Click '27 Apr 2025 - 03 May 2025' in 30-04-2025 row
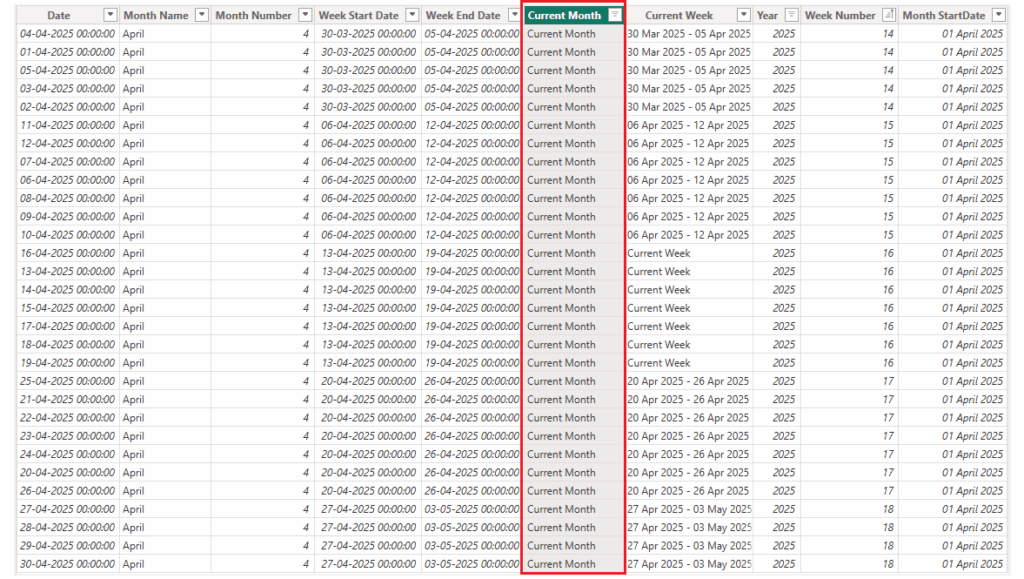1024x579 pixels. (690, 563)
